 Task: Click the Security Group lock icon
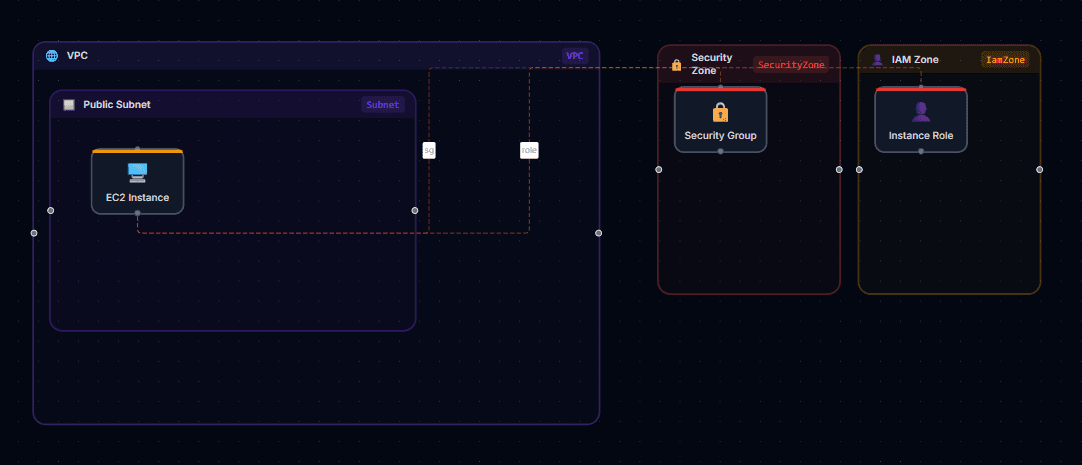[x=720, y=112]
